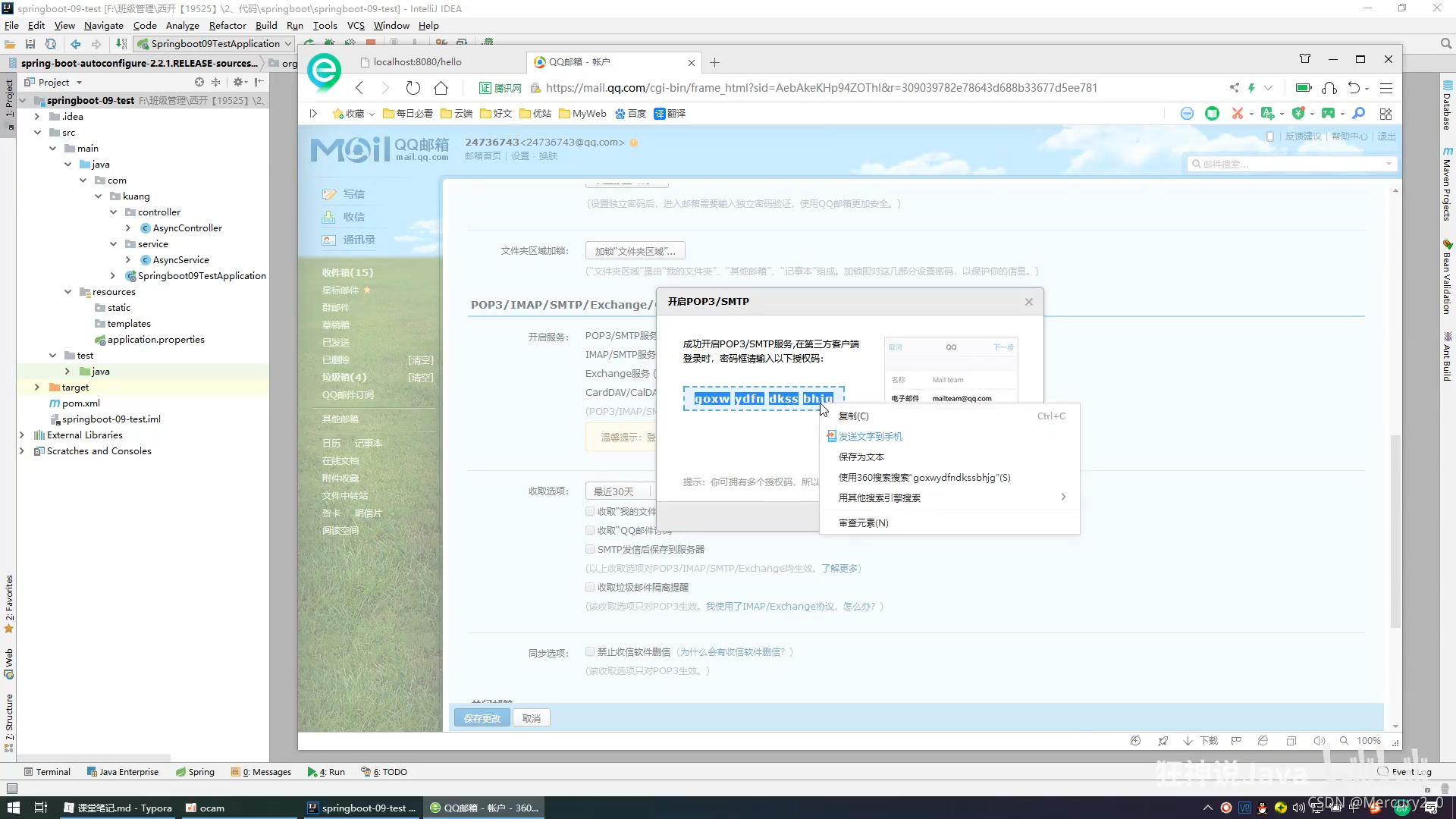Click 退出 link in mail header
Image resolution: width=1456 pixels, height=819 pixels.
pyautogui.click(x=1387, y=136)
